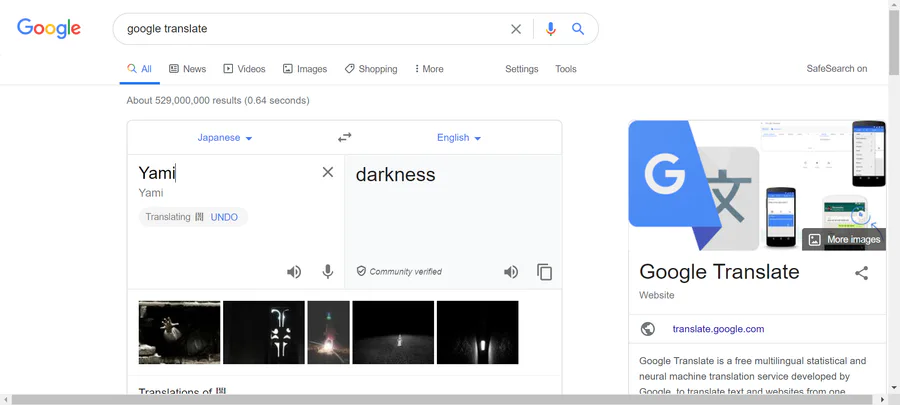Open the fifth image with small light

pos(478,332)
